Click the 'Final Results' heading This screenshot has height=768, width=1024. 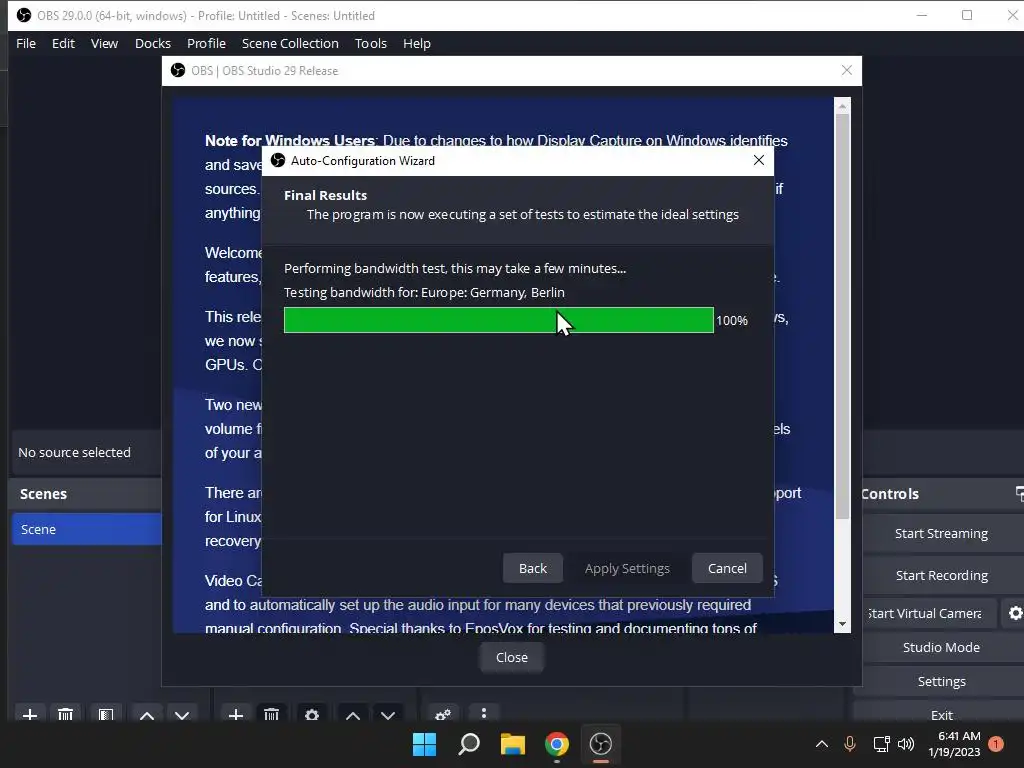point(325,195)
